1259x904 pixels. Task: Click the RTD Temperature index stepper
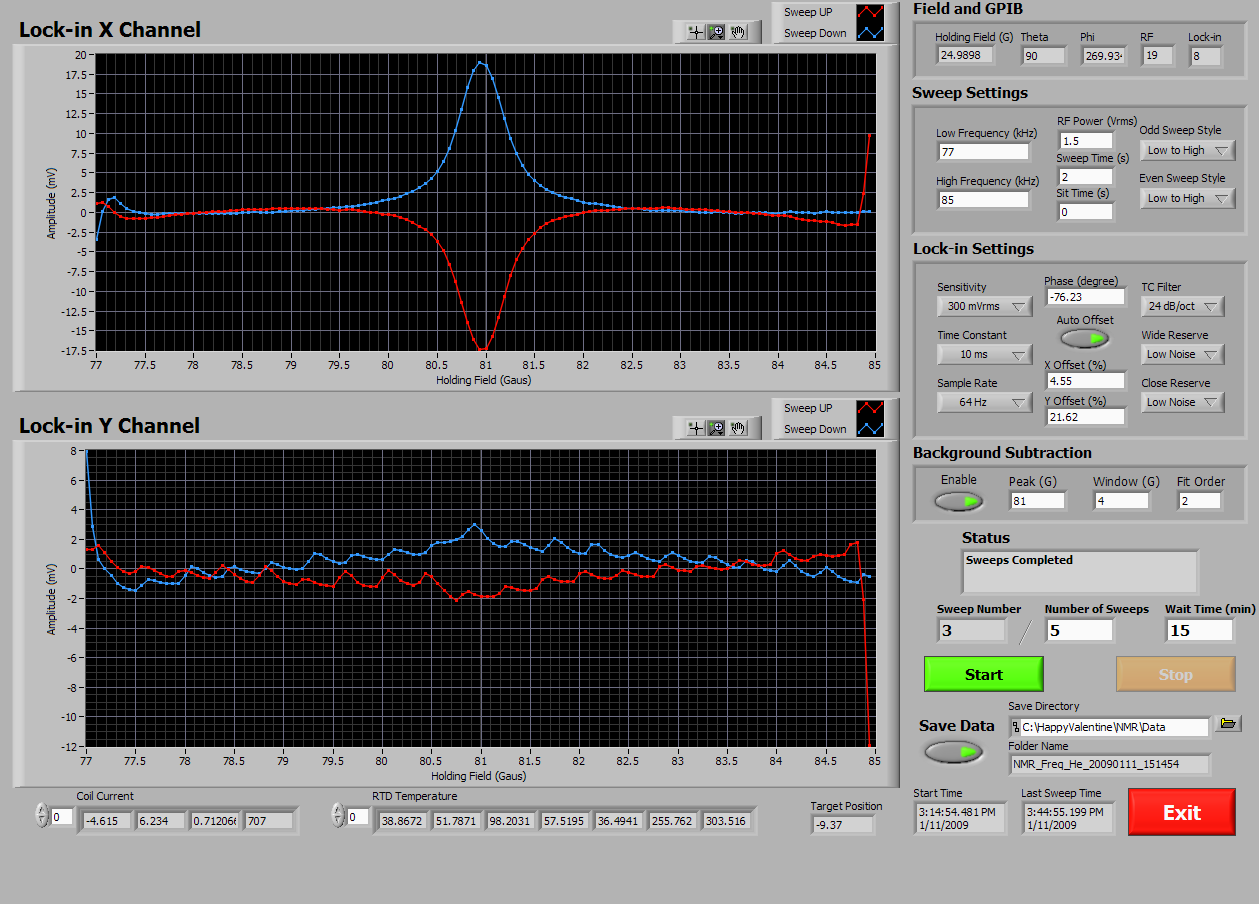[x=337, y=816]
